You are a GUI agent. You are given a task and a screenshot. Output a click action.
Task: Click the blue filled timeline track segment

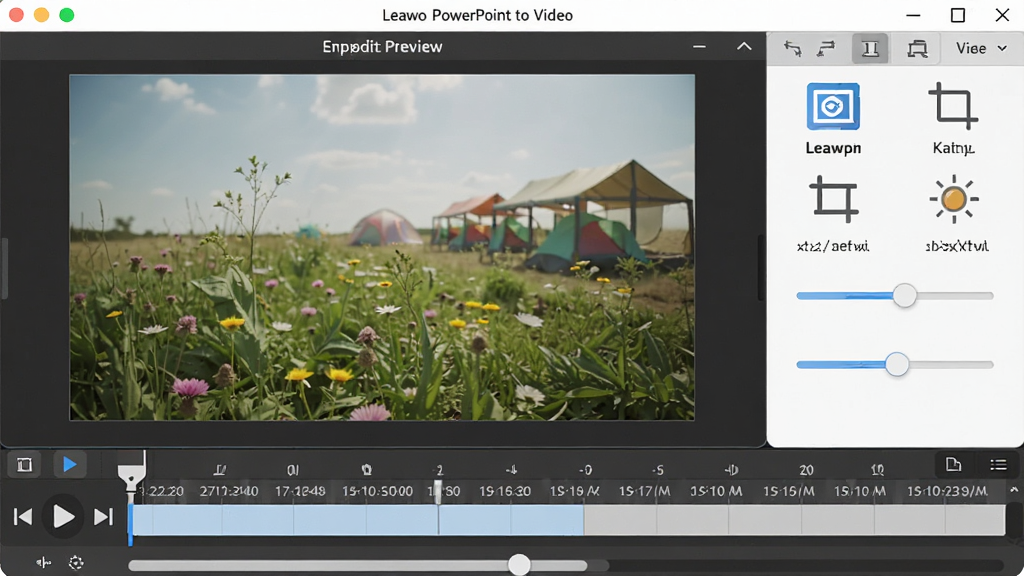point(358,520)
